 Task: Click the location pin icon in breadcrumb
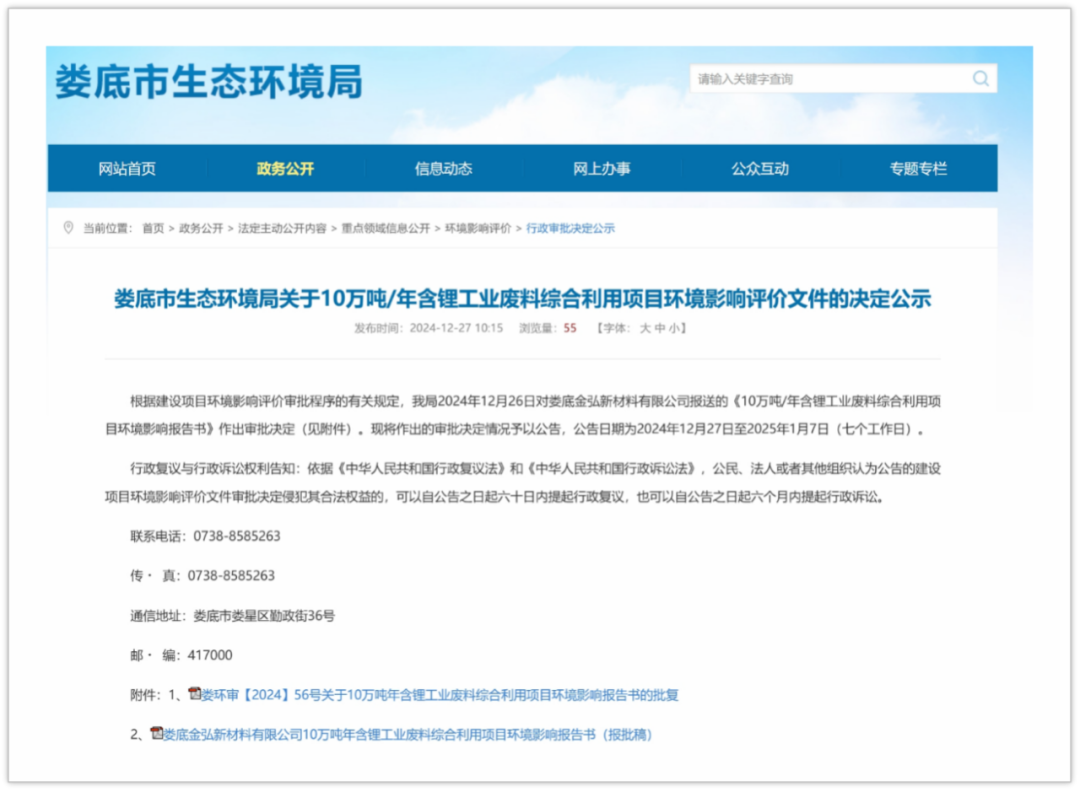[x=68, y=228]
